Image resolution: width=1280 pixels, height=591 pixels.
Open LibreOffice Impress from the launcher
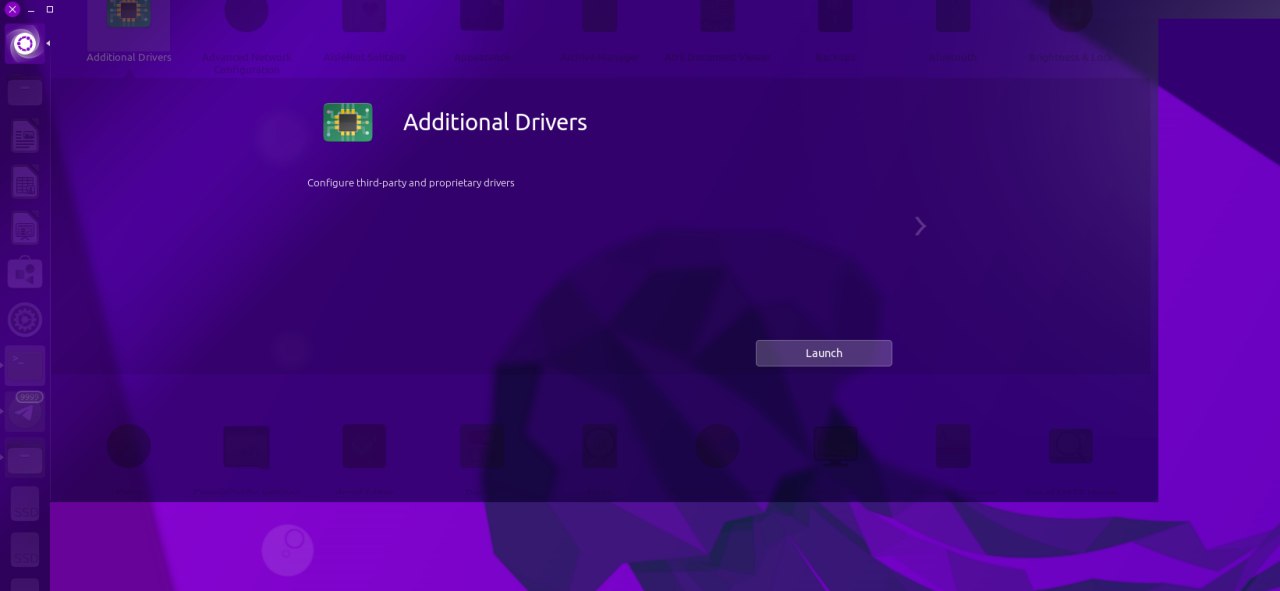25,229
